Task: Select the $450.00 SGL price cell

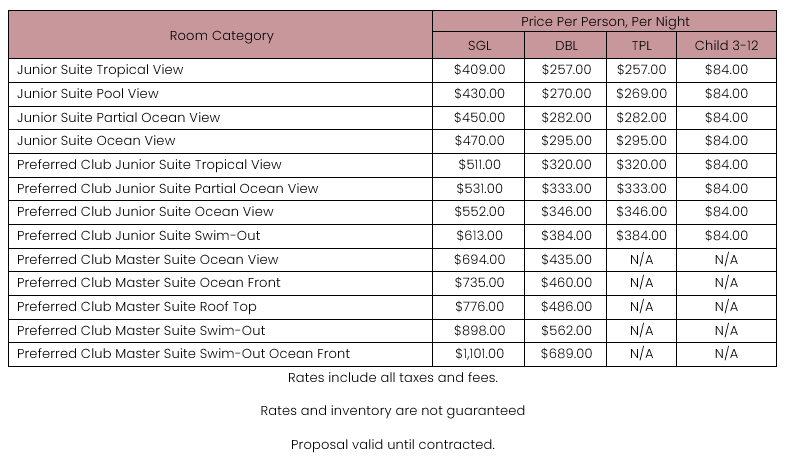Action: point(480,117)
